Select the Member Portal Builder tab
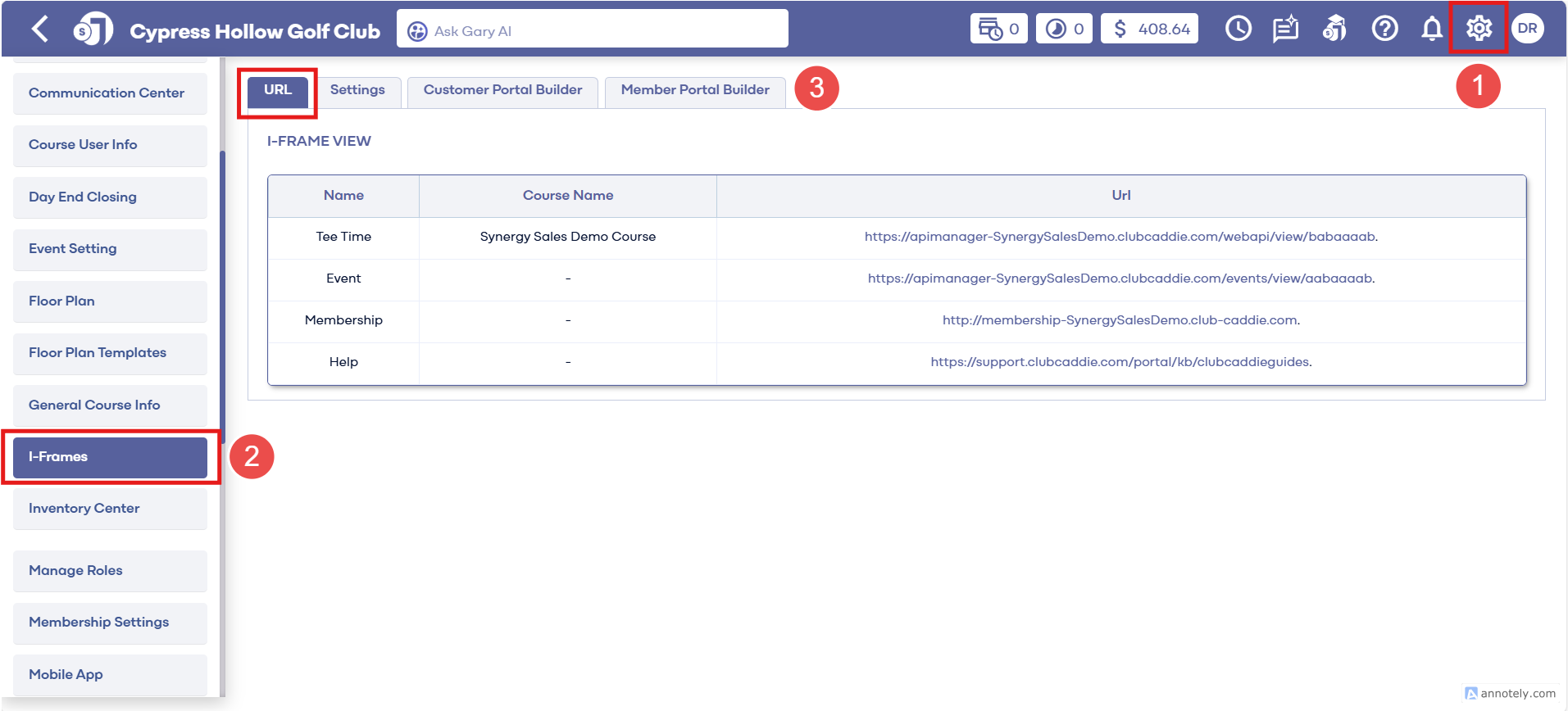 click(694, 90)
